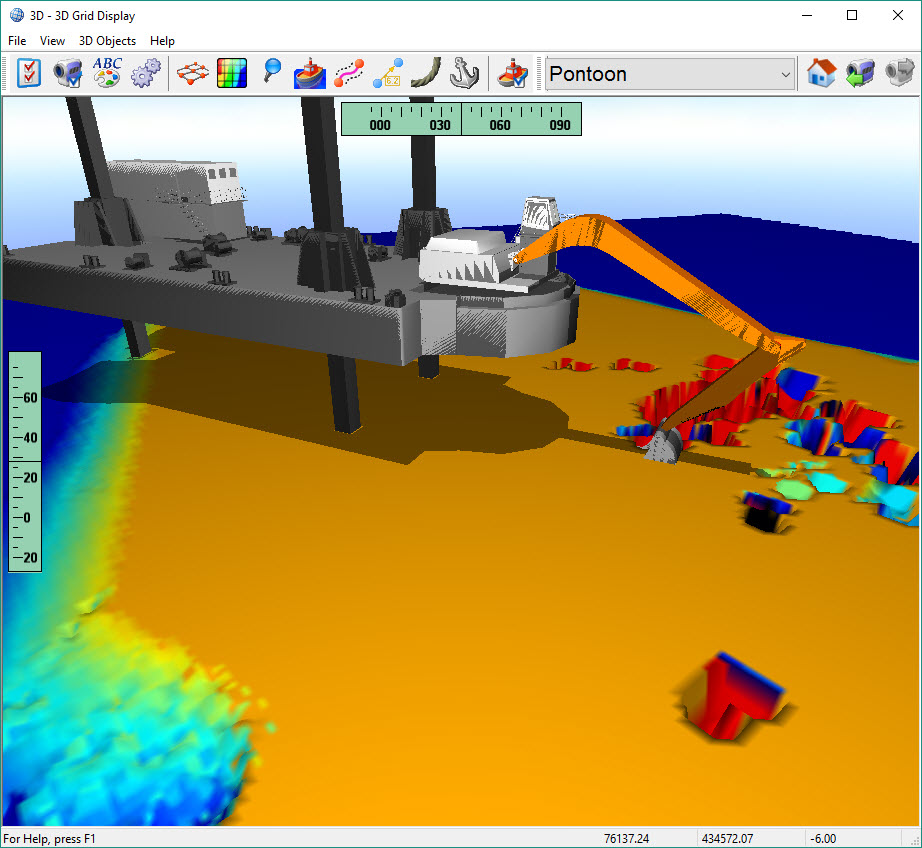The width and height of the screenshot is (922, 848).
Task: Open the checklist options icon
Action: point(29,74)
